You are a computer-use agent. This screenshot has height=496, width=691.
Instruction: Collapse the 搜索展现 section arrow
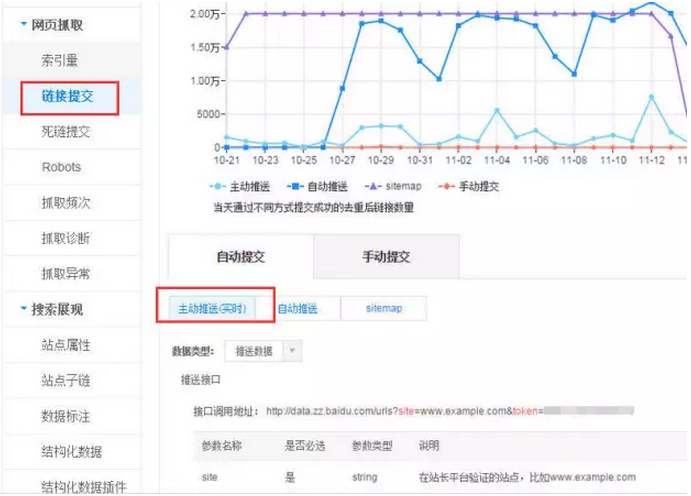coord(24,308)
